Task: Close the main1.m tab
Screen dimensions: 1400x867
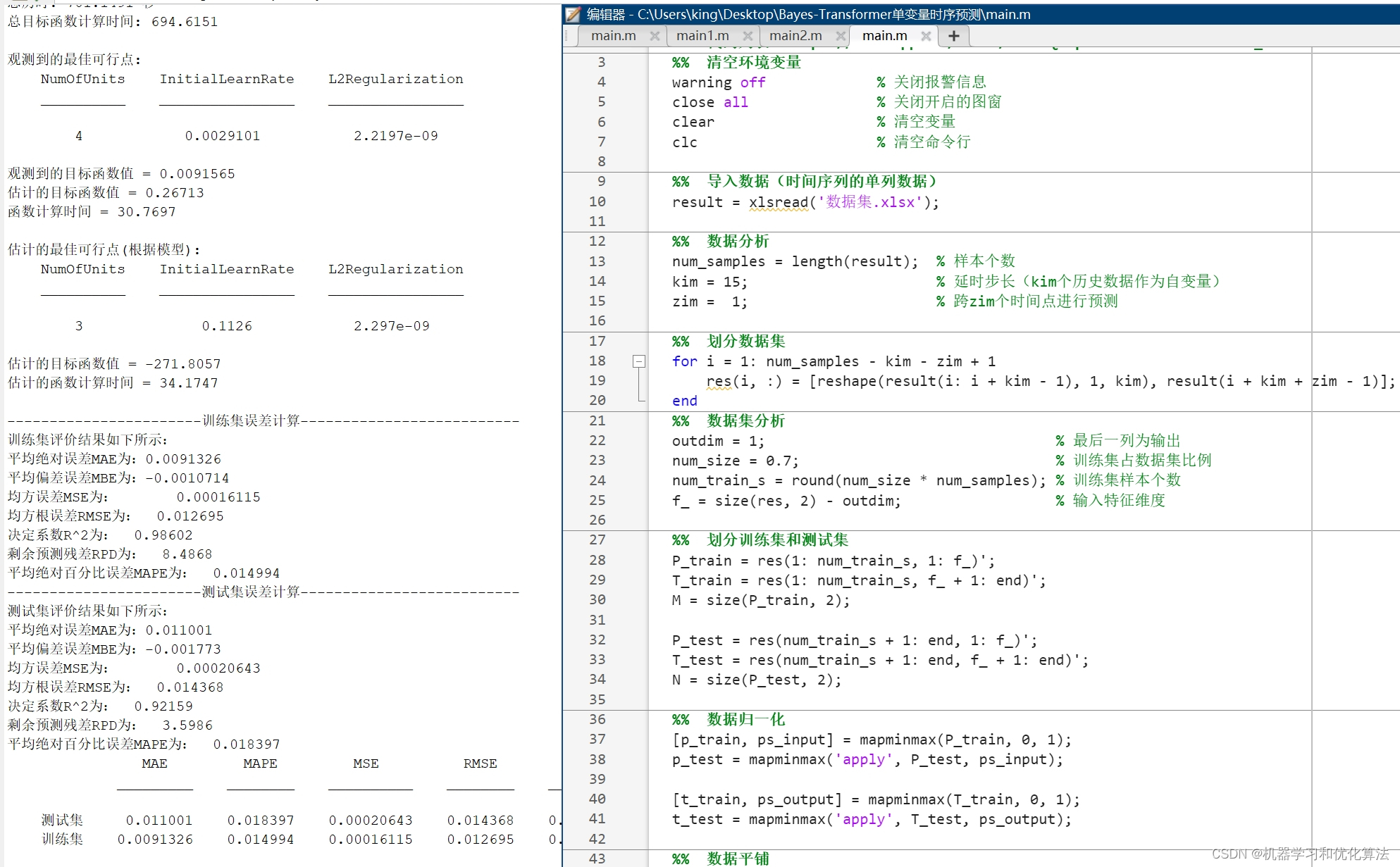Action: tap(748, 36)
